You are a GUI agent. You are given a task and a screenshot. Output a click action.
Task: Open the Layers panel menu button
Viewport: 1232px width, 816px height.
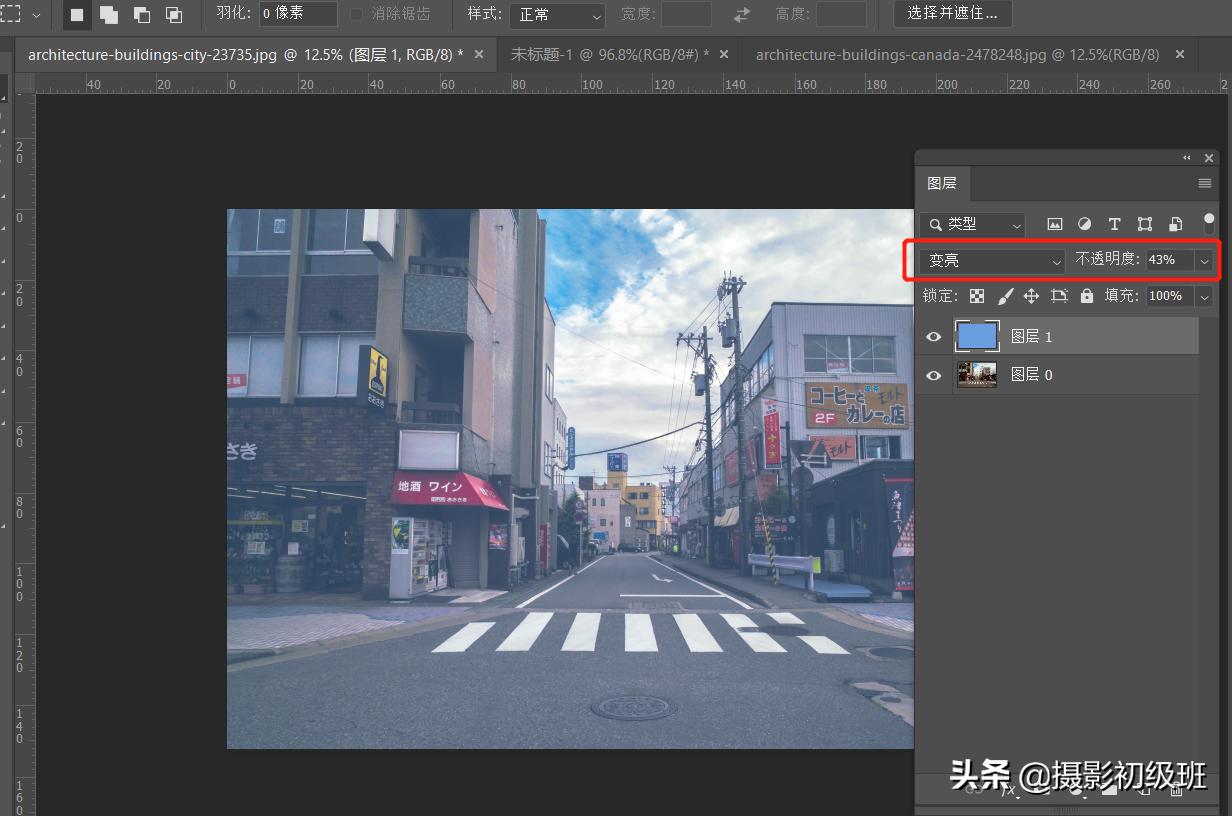1204,183
